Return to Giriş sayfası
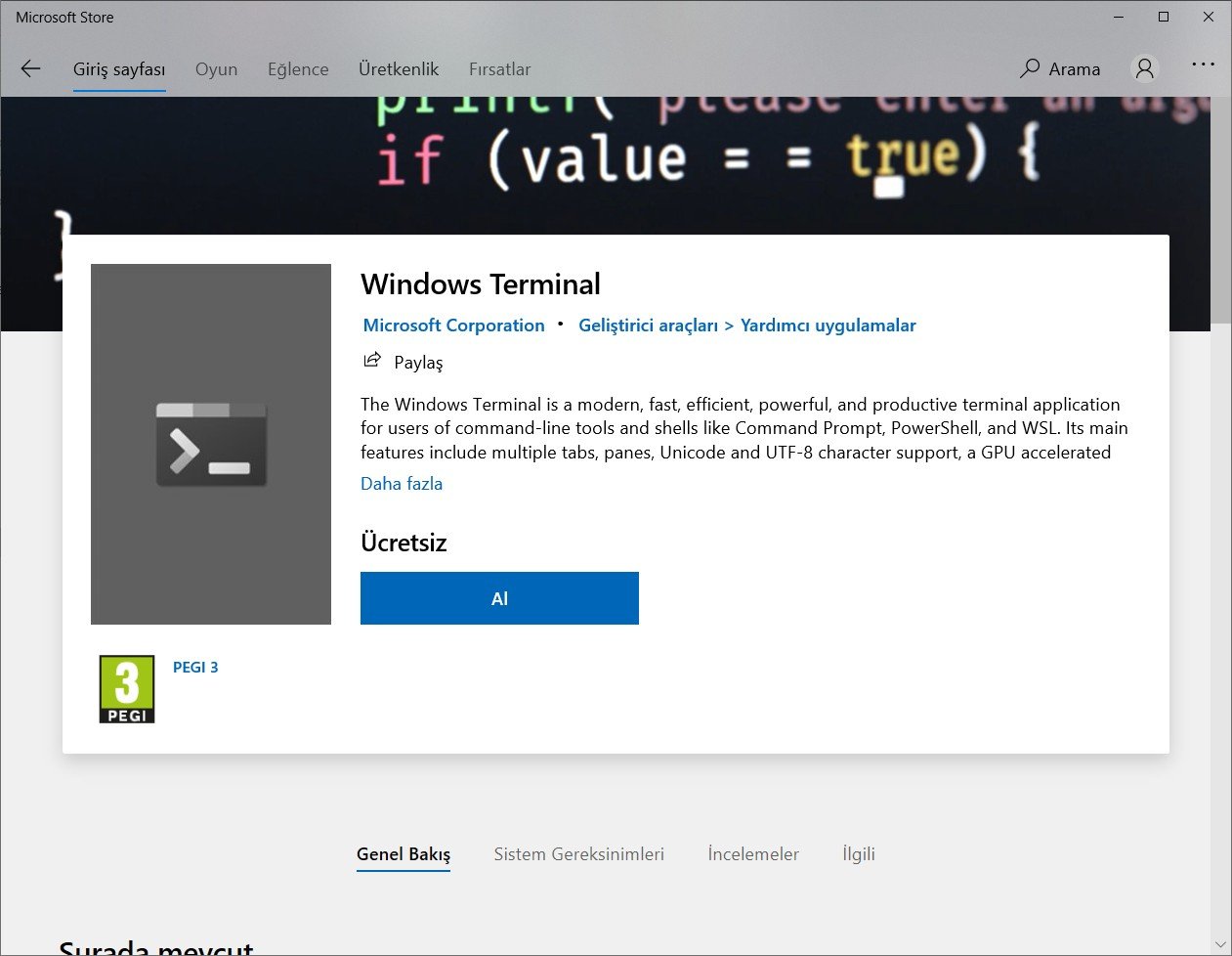The image size is (1232, 956). (x=118, y=68)
